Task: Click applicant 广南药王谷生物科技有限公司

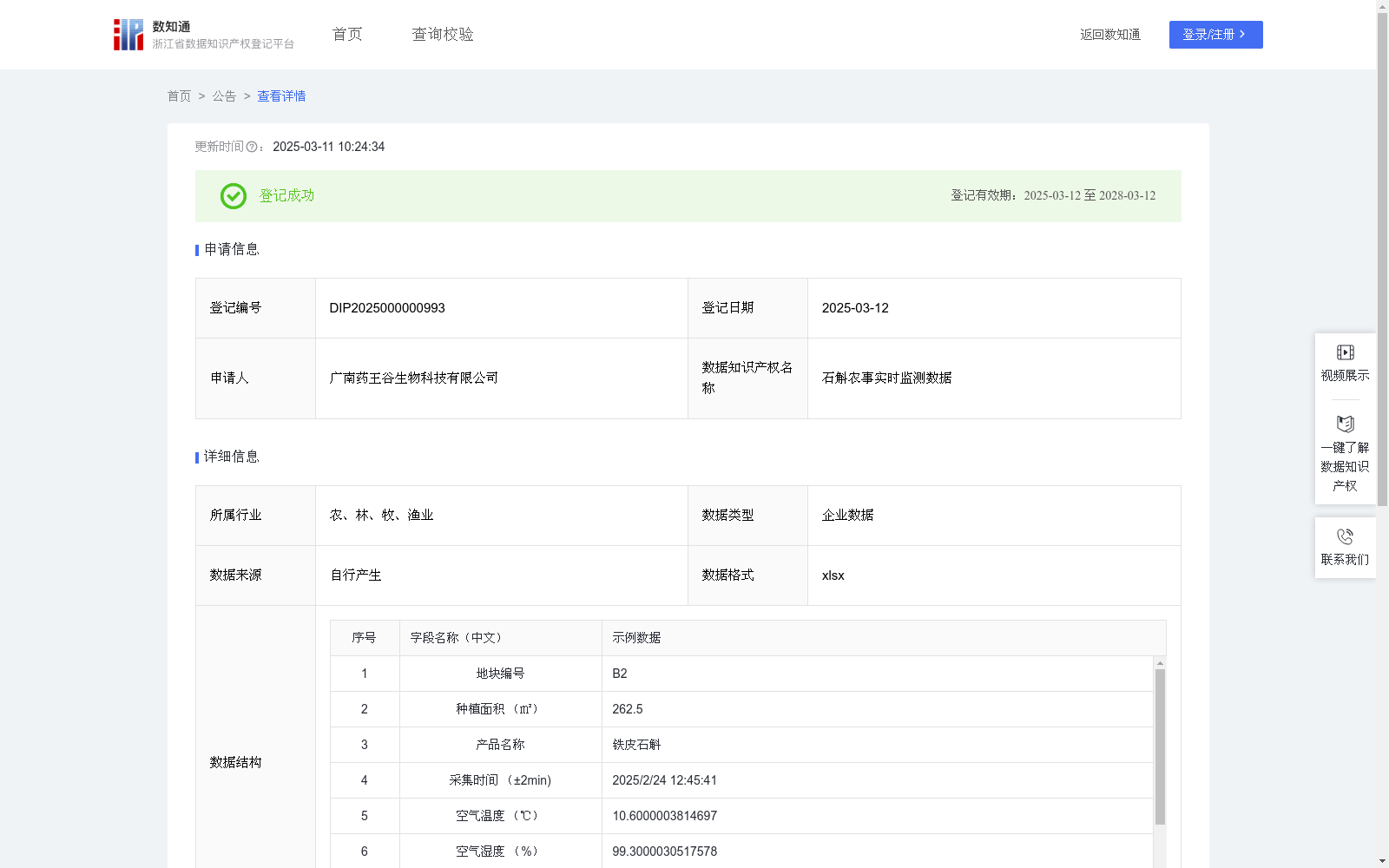Action: pyautogui.click(x=414, y=378)
